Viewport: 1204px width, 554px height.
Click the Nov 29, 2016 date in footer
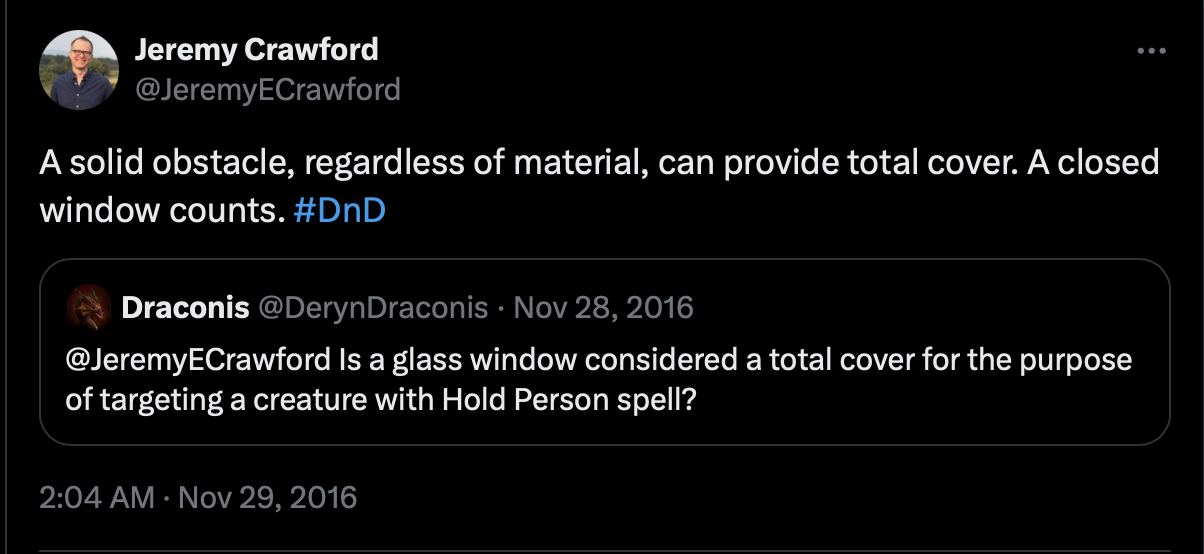(x=267, y=497)
